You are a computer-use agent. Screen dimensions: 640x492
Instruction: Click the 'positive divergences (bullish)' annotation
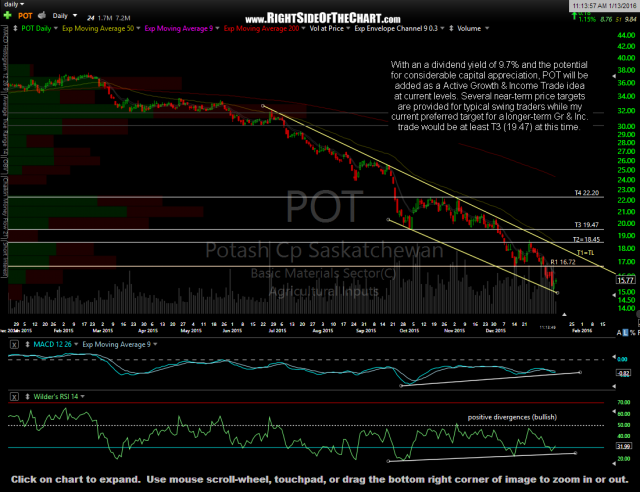tap(512, 417)
